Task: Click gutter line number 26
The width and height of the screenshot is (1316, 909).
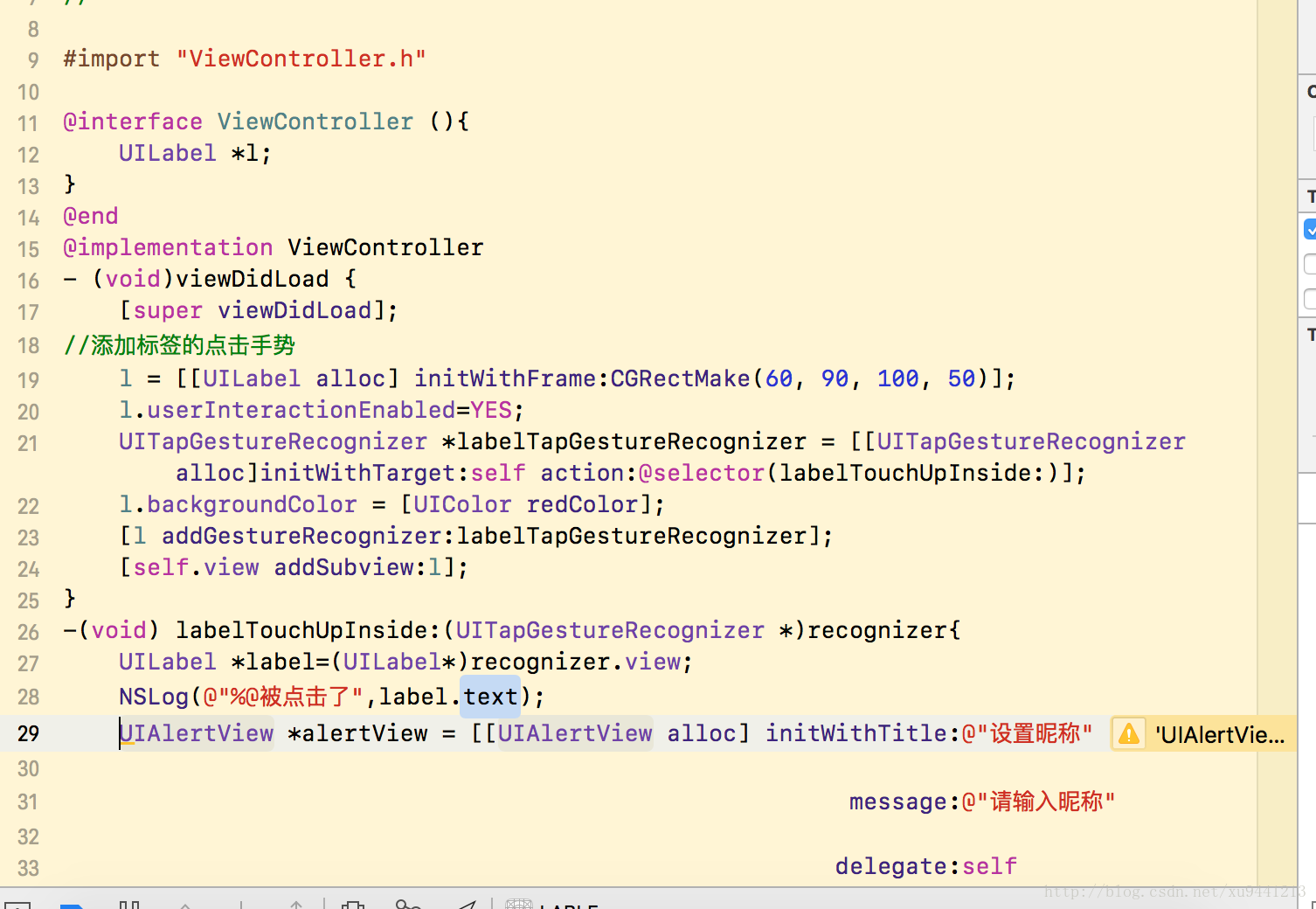Action: coord(28,632)
